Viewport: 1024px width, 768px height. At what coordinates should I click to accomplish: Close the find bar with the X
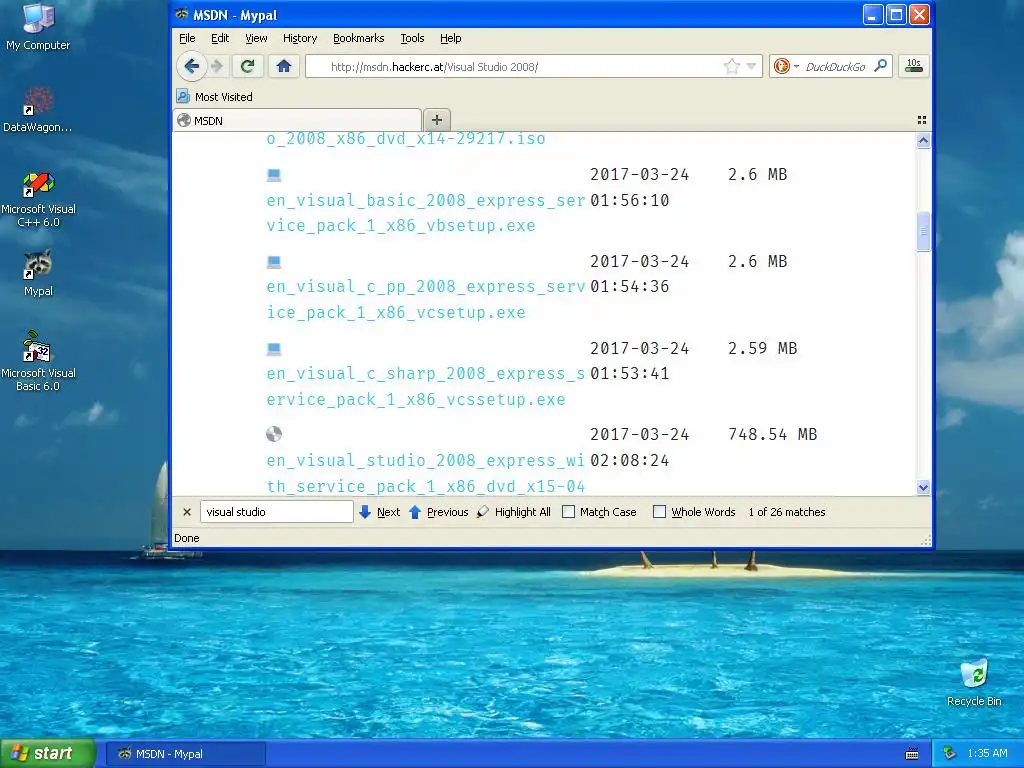187,512
